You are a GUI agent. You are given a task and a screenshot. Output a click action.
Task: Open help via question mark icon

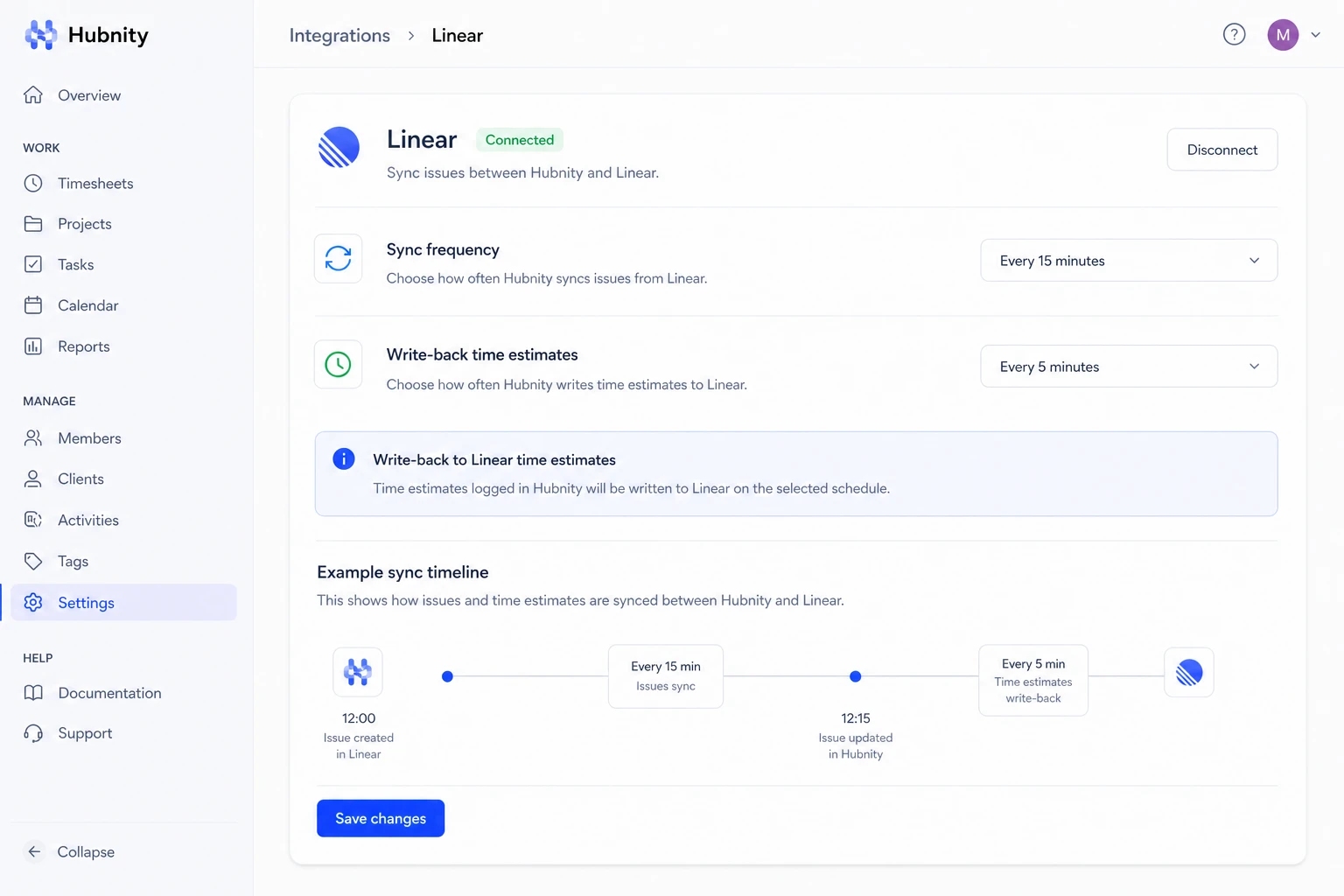tap(1234, 35)
